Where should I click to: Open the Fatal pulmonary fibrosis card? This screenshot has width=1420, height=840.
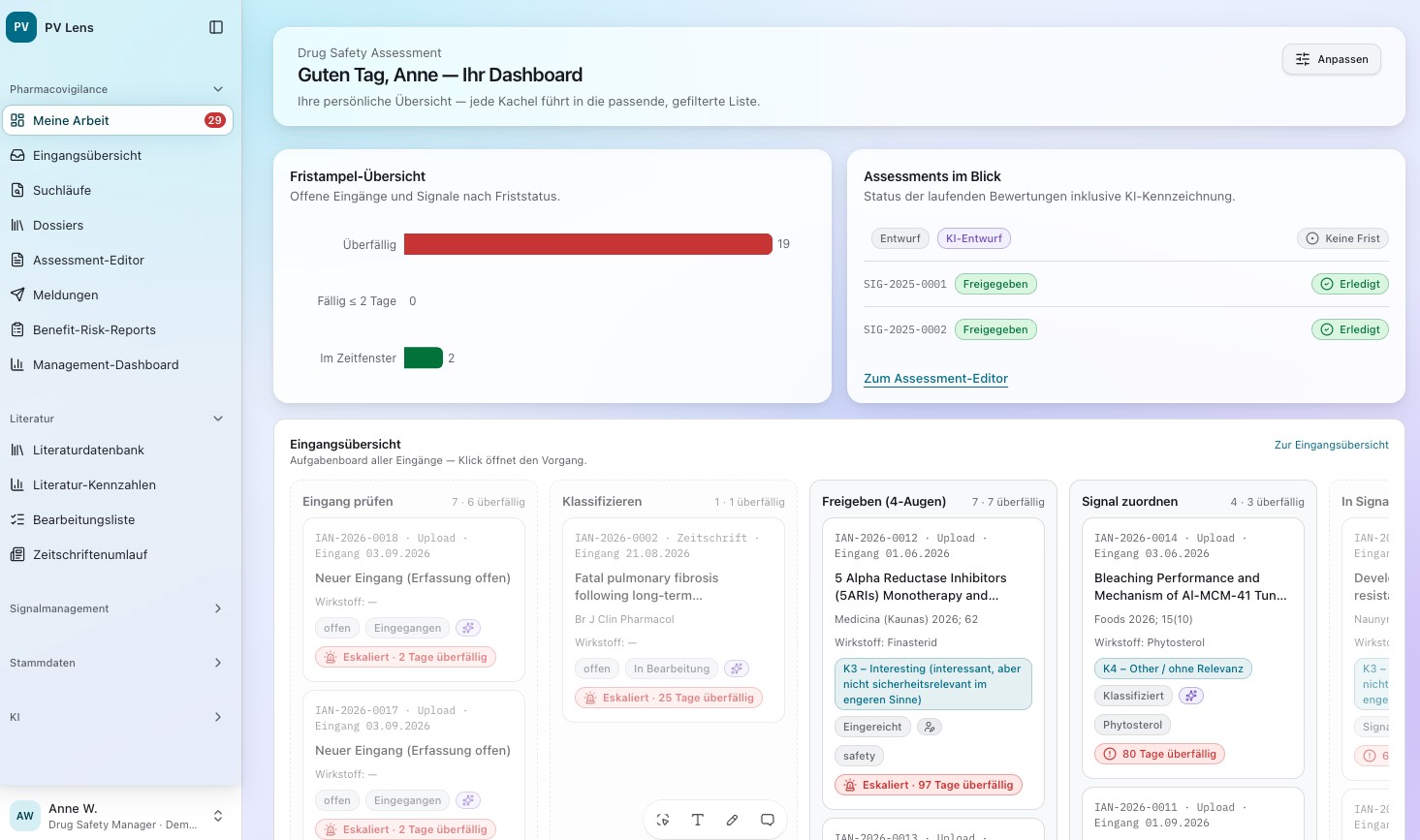click(673, 620)
